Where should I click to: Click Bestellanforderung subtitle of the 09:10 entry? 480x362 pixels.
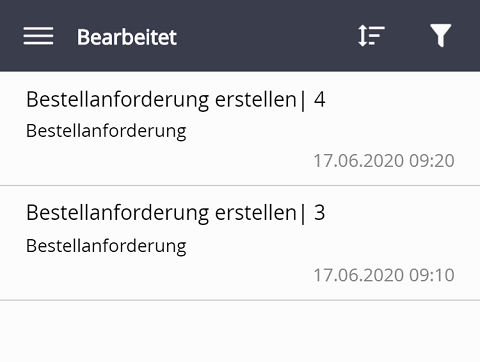(106, 246)
